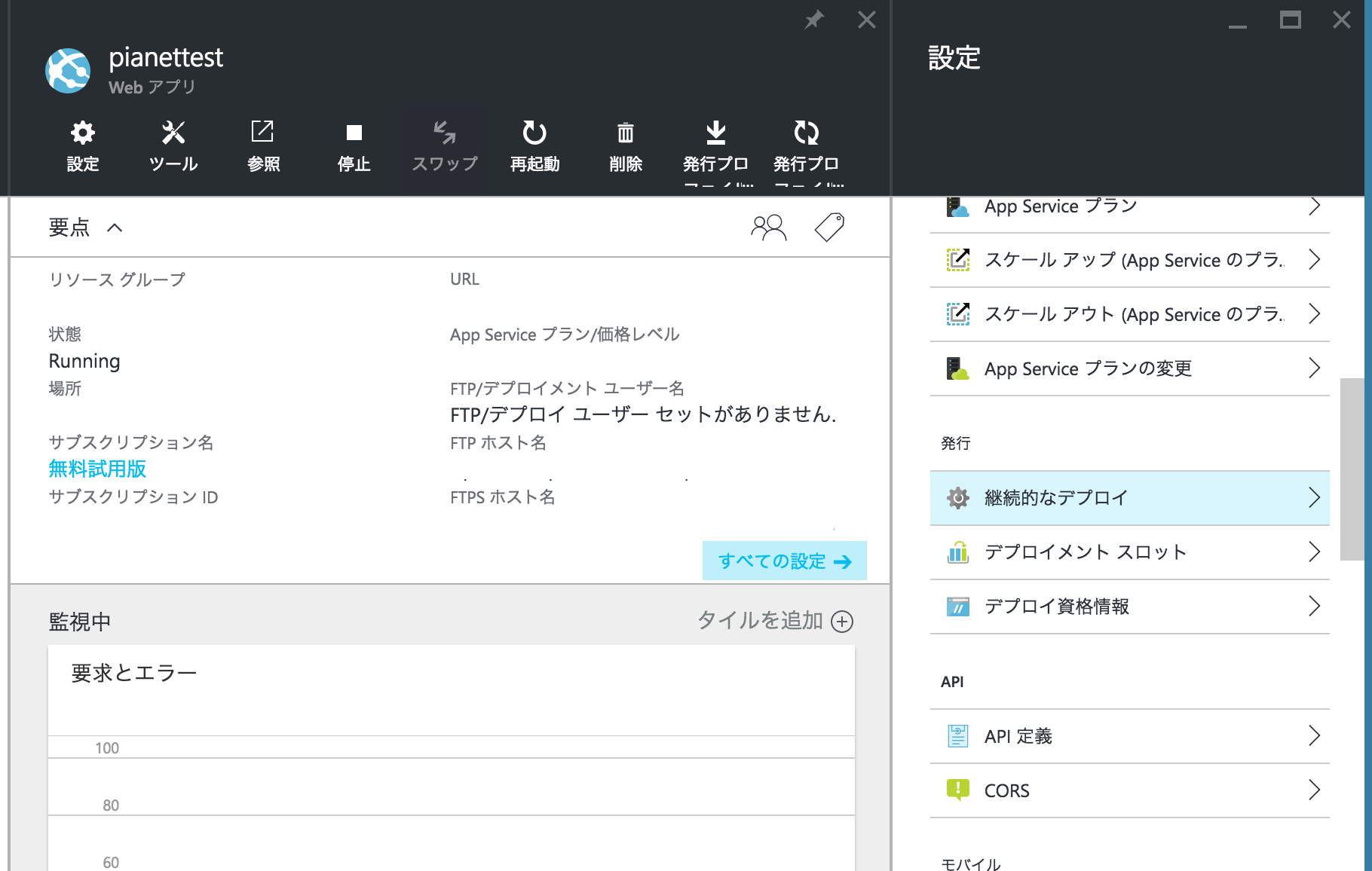This screenshot has height=871, width=1372.
Task: Click the pianettest web app logo
Action: click(68, 71)
